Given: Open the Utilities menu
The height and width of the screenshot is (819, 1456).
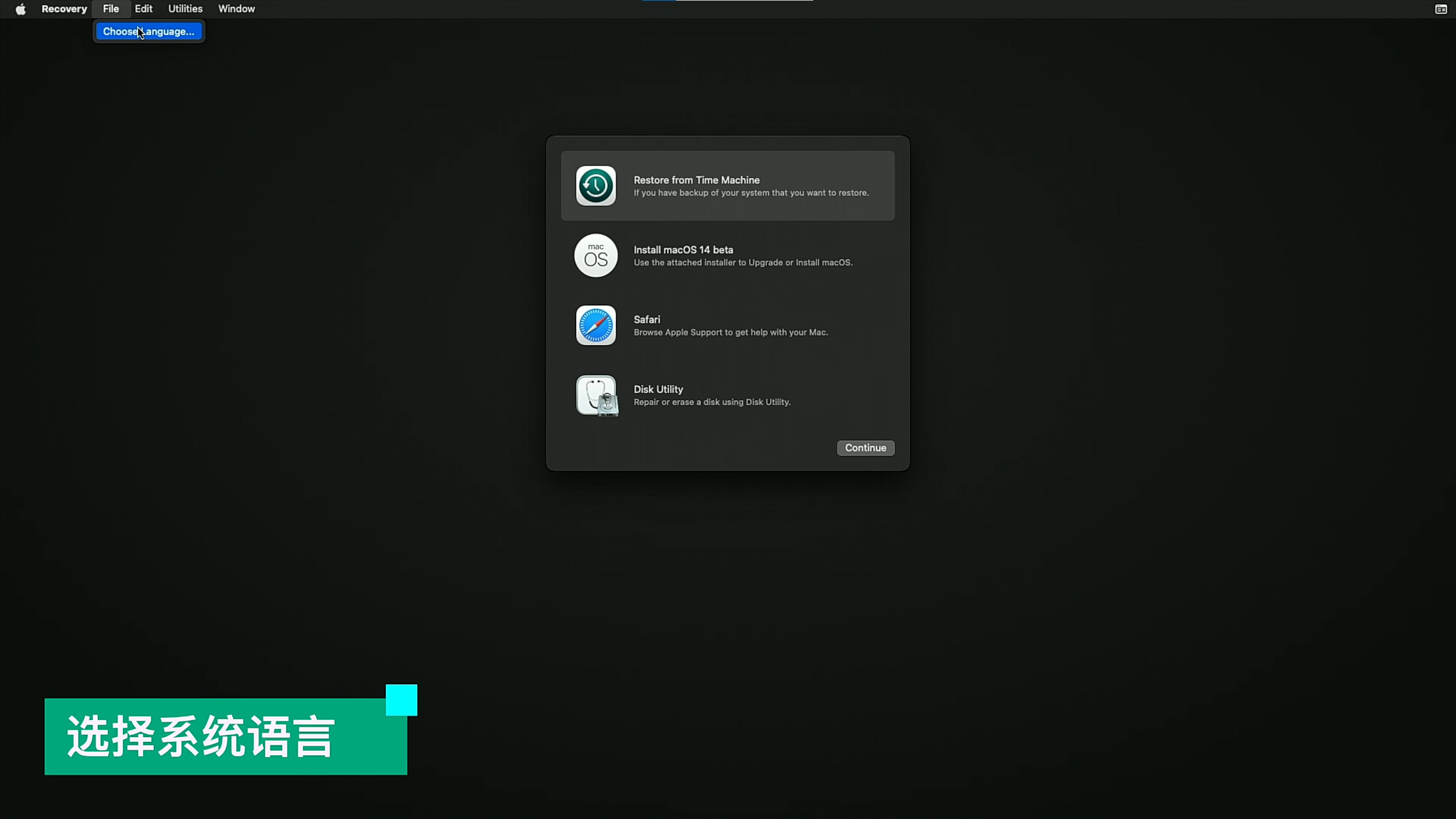Looking at the screenshot, I should (x=185, y=9).
